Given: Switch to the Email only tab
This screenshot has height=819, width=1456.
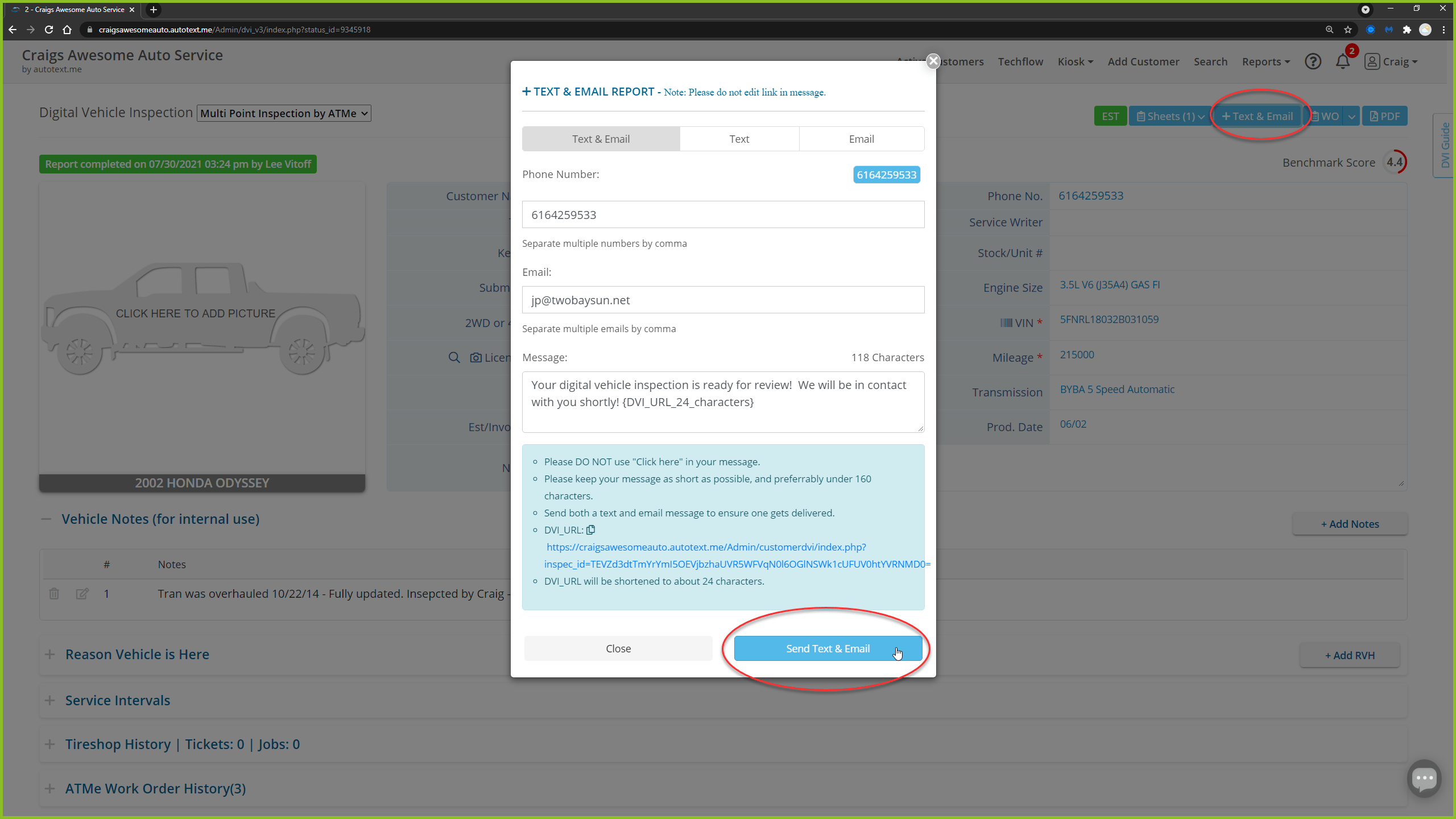Looking at the screenshot, I should [x=861, y=139].
